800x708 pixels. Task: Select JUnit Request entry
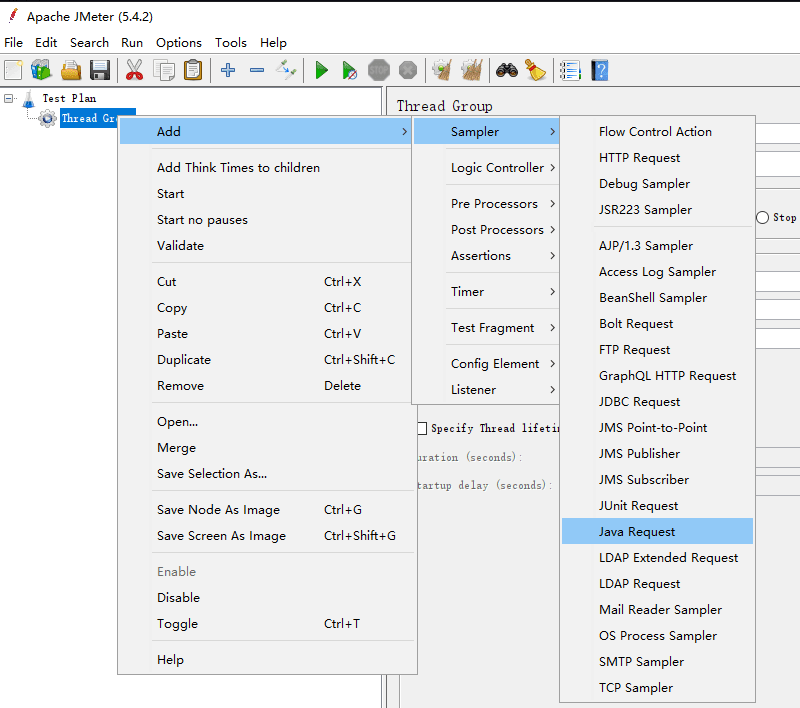pos(657,505)
